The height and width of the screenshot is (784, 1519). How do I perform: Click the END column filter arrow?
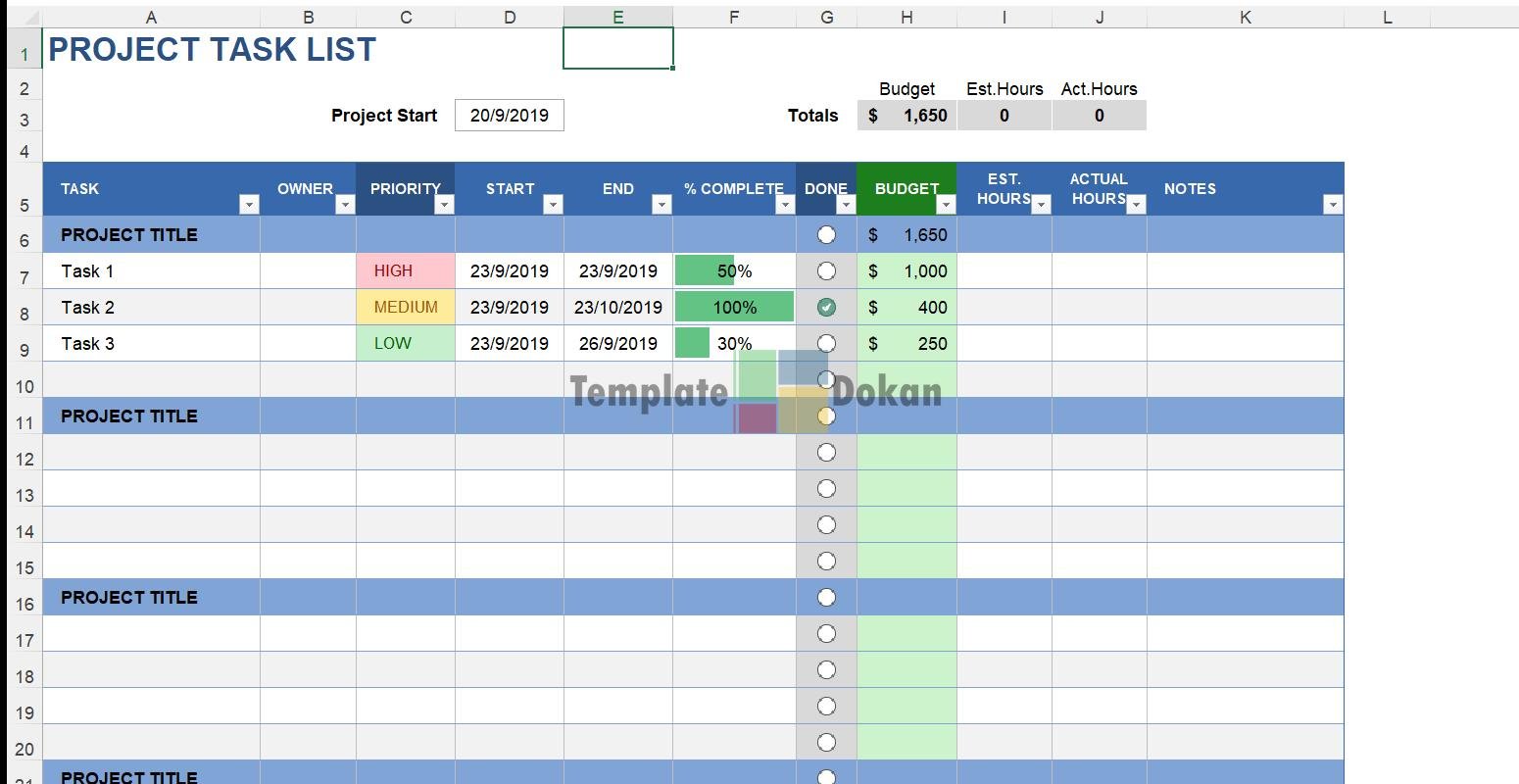661,204
